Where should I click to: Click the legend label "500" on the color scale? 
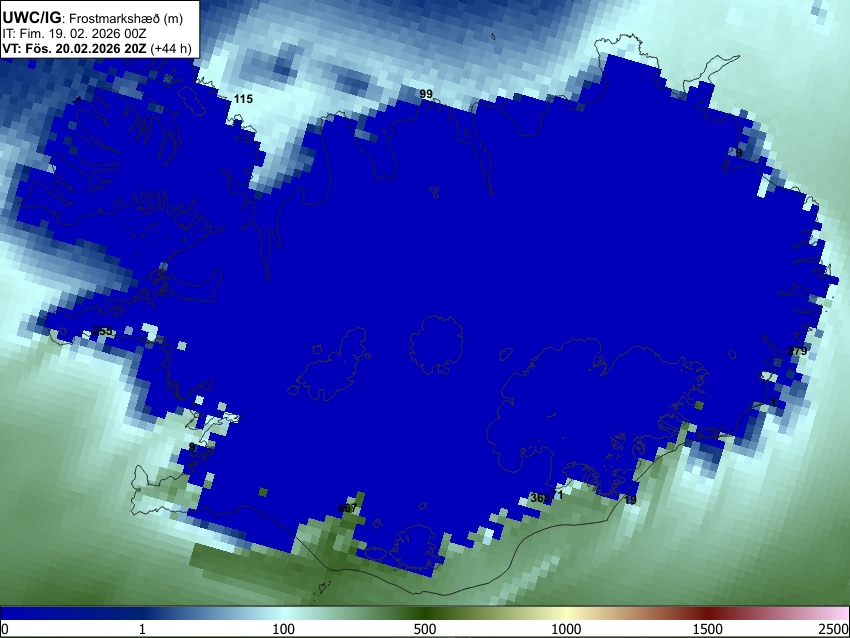tap(424, 629)
